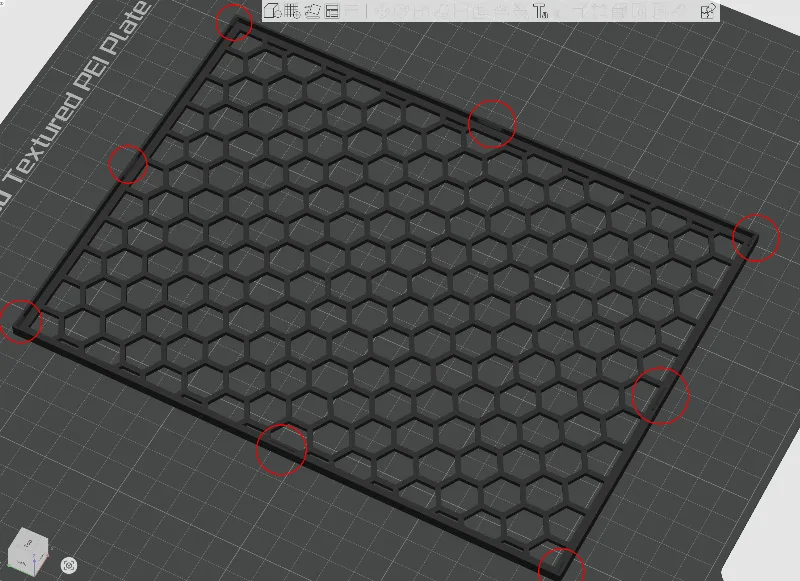Arrange all objects on the plate

click(x=332, y=11)
